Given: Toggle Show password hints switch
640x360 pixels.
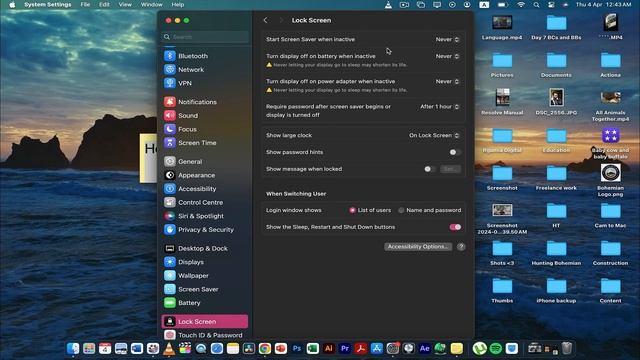Looking at the screenshot, I should point(455,152).
